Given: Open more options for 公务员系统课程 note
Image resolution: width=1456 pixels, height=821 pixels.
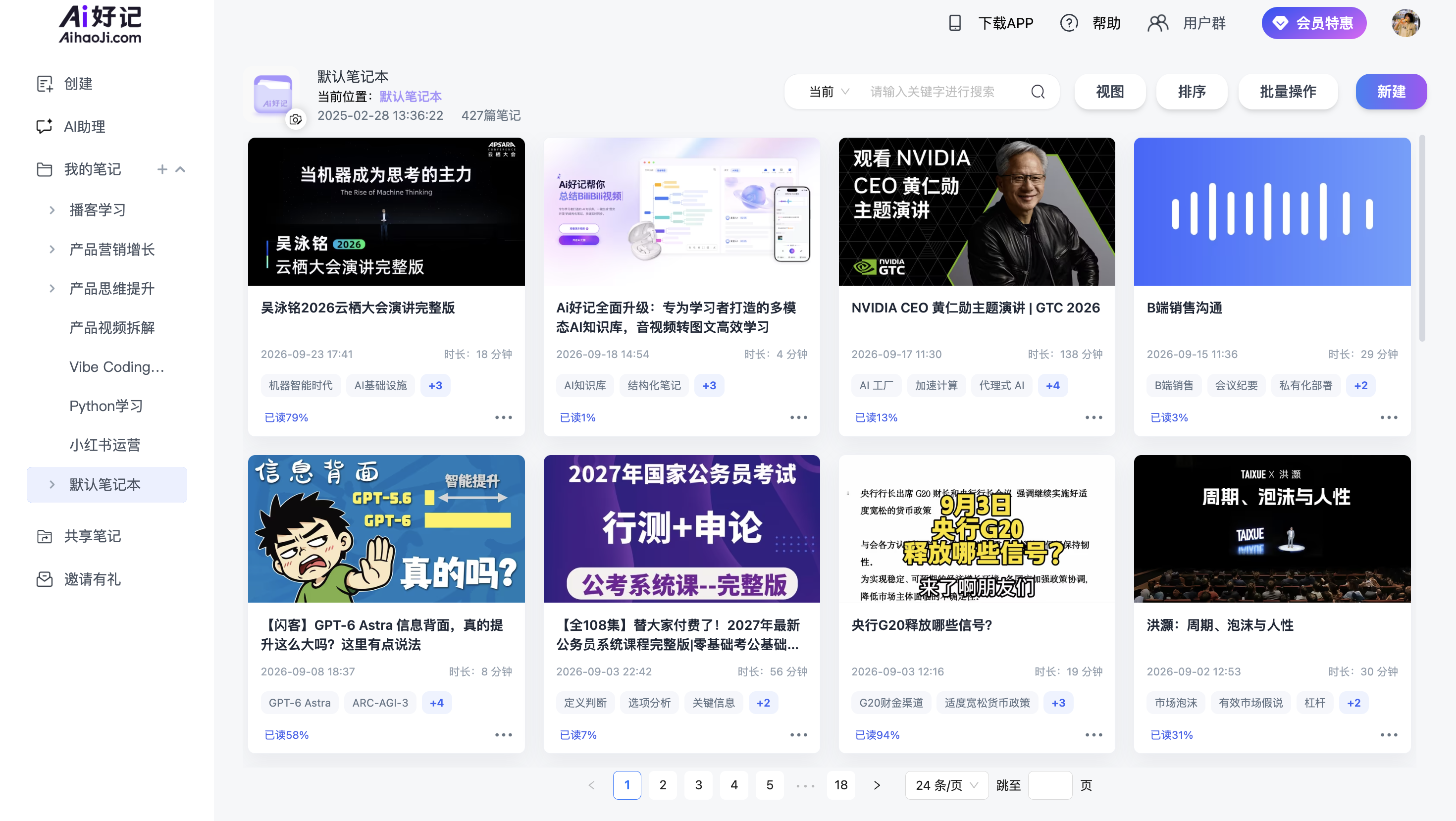Looking at the screenshot, I should [x=798, y=734].
